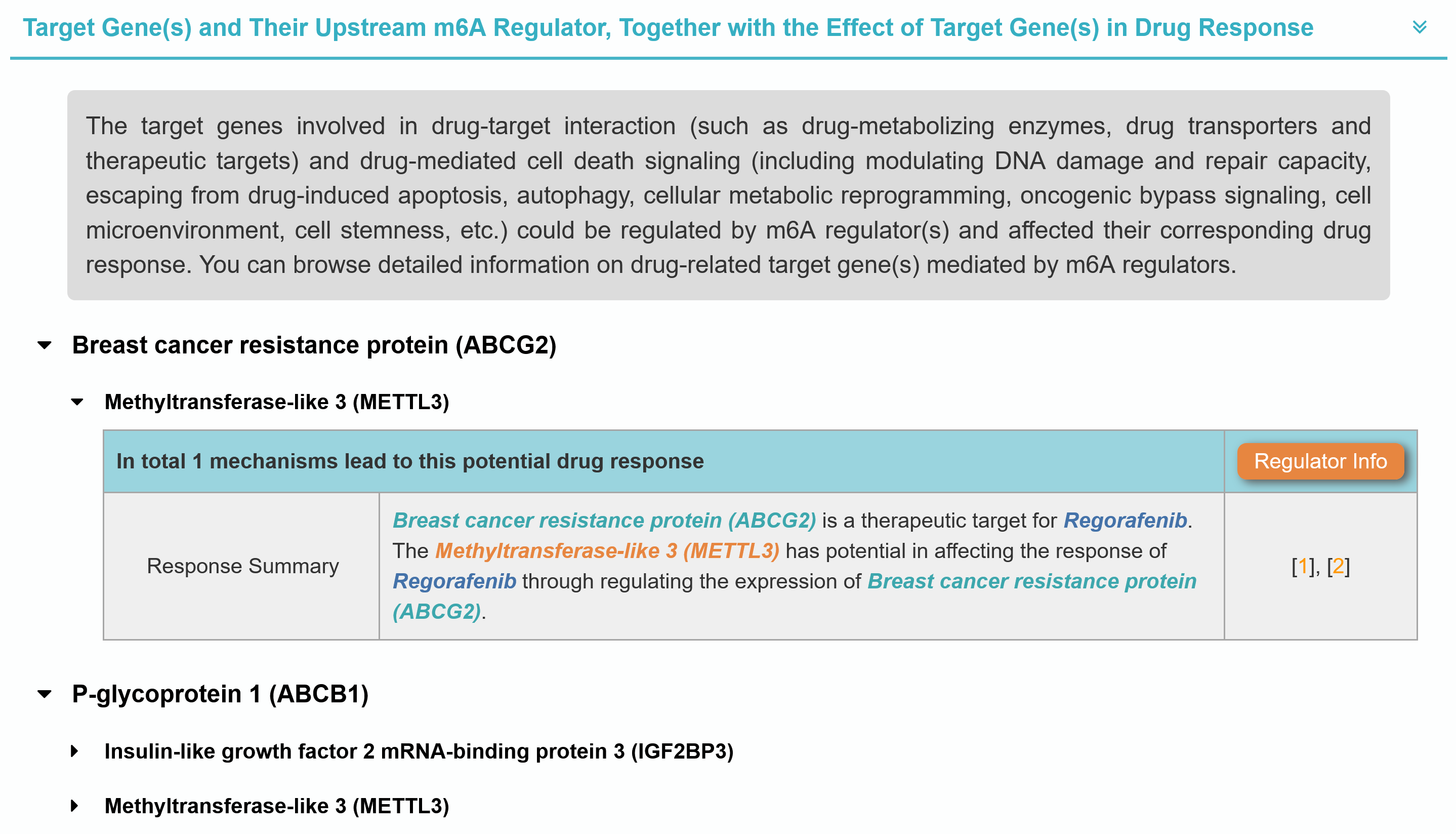Open reference link 1
The height and width of the screenshot is (834, 1456).
pyautogui.click(x=1303, y=566)
